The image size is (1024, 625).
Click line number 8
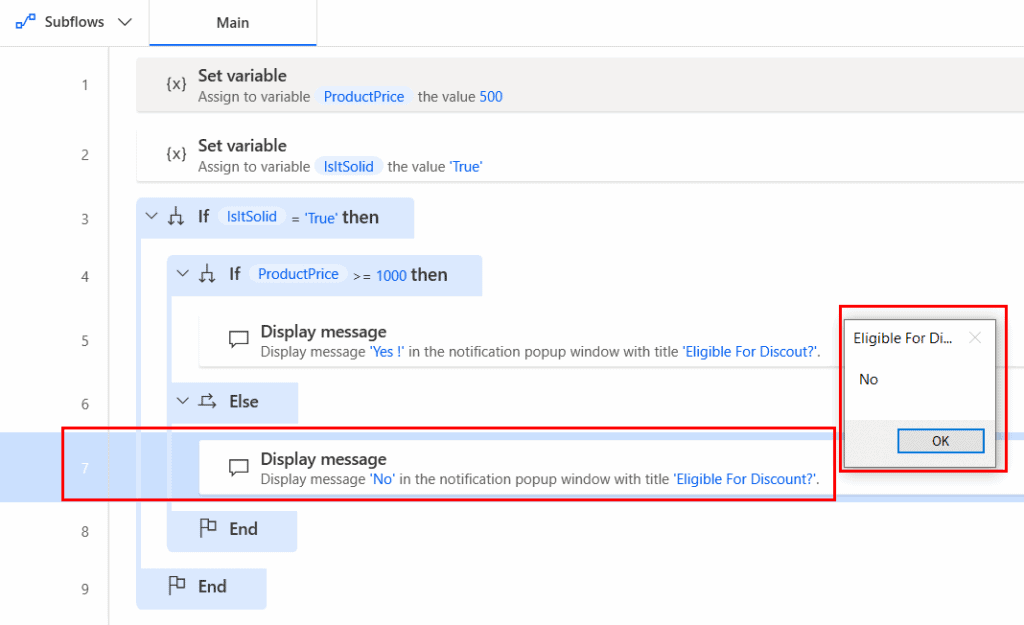coord(85,532)
